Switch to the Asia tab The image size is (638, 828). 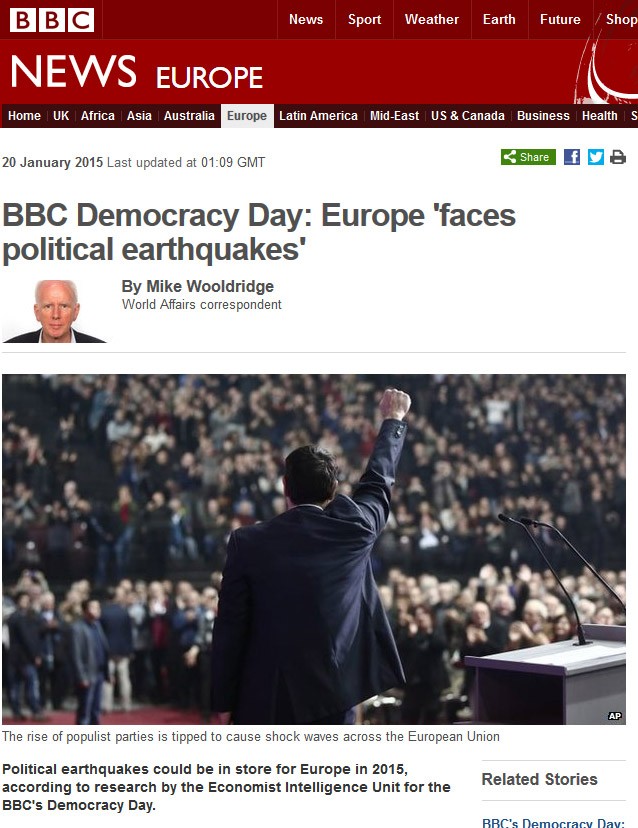(139, 116)
